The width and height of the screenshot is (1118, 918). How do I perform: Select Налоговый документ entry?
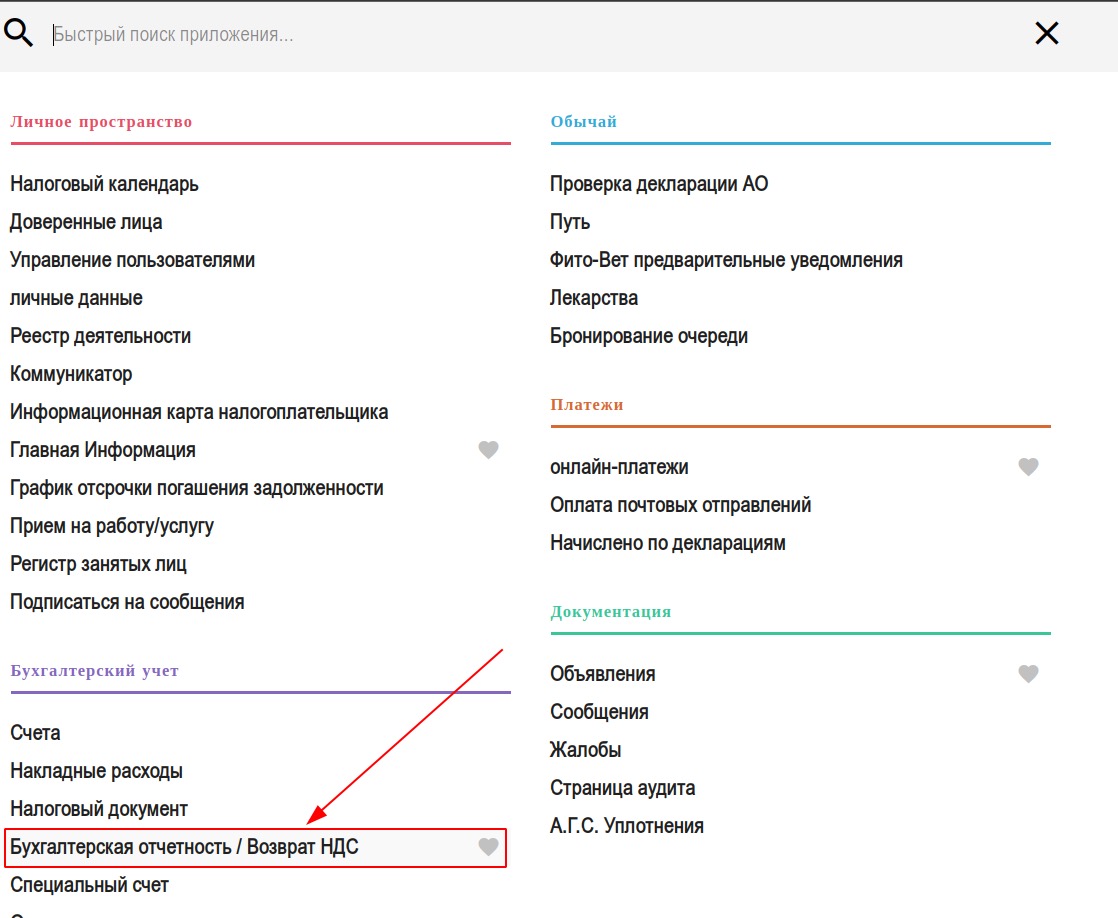click(99, 809)
